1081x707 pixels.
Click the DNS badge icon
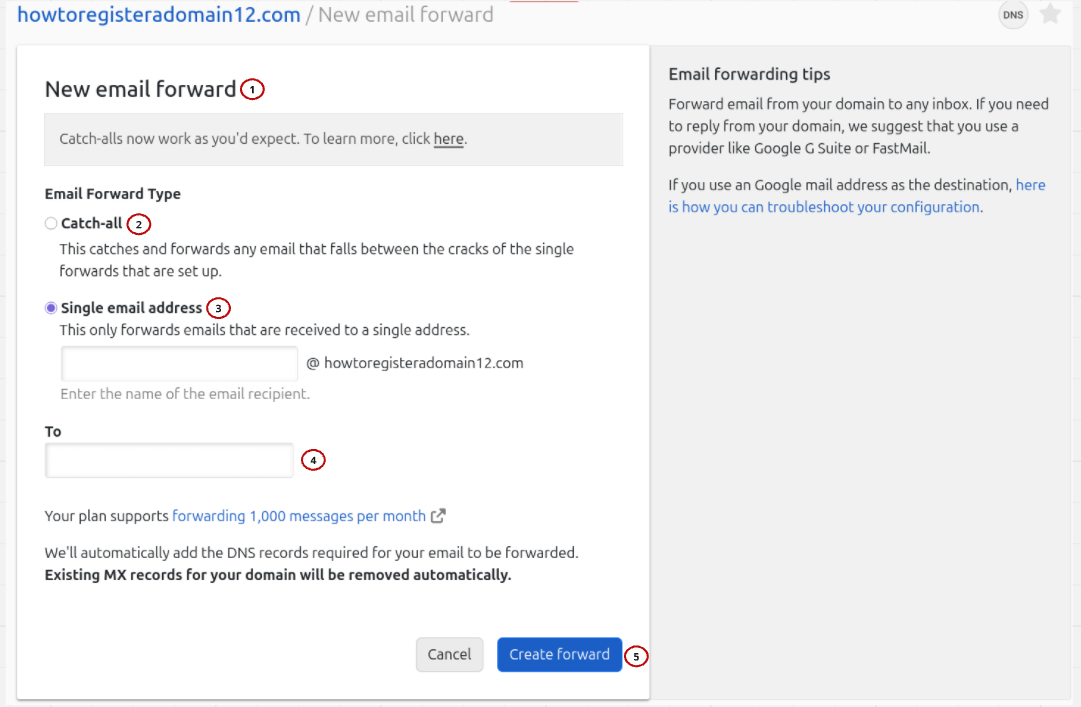click(x=1013, y=15)
